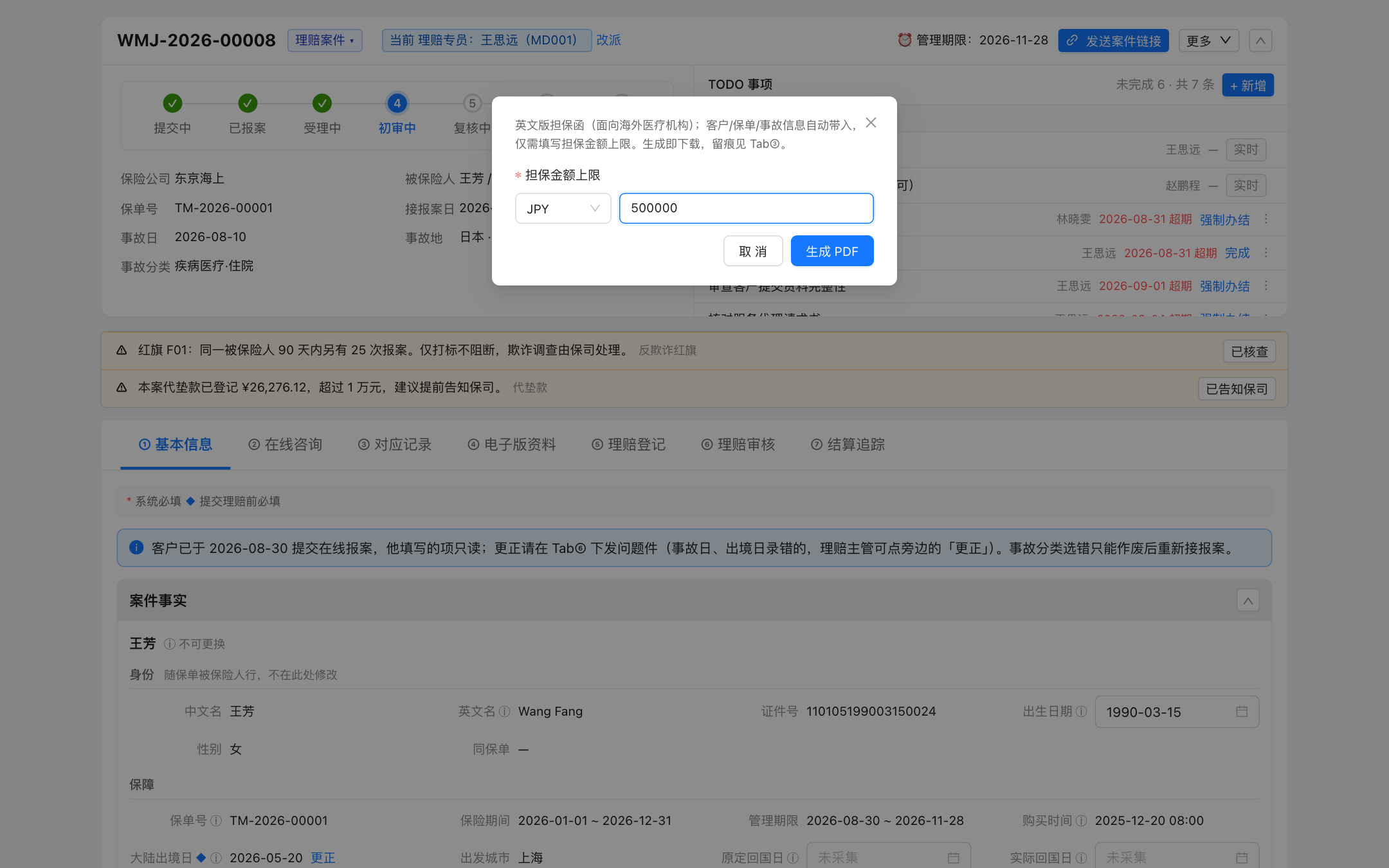The image size is (1389, 868).
Task: Click info icon next to 保单号 label
Action: 216,820
